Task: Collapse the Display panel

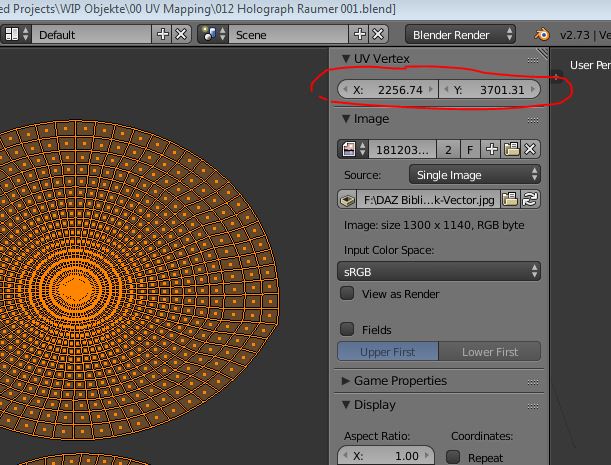Action: click(346, 405)
